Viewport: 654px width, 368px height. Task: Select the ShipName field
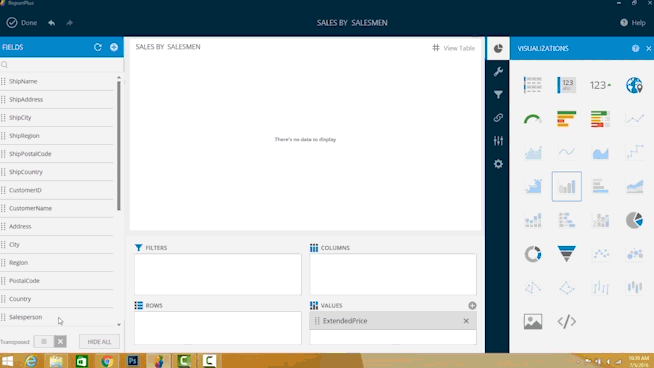(x=57, y=81)
